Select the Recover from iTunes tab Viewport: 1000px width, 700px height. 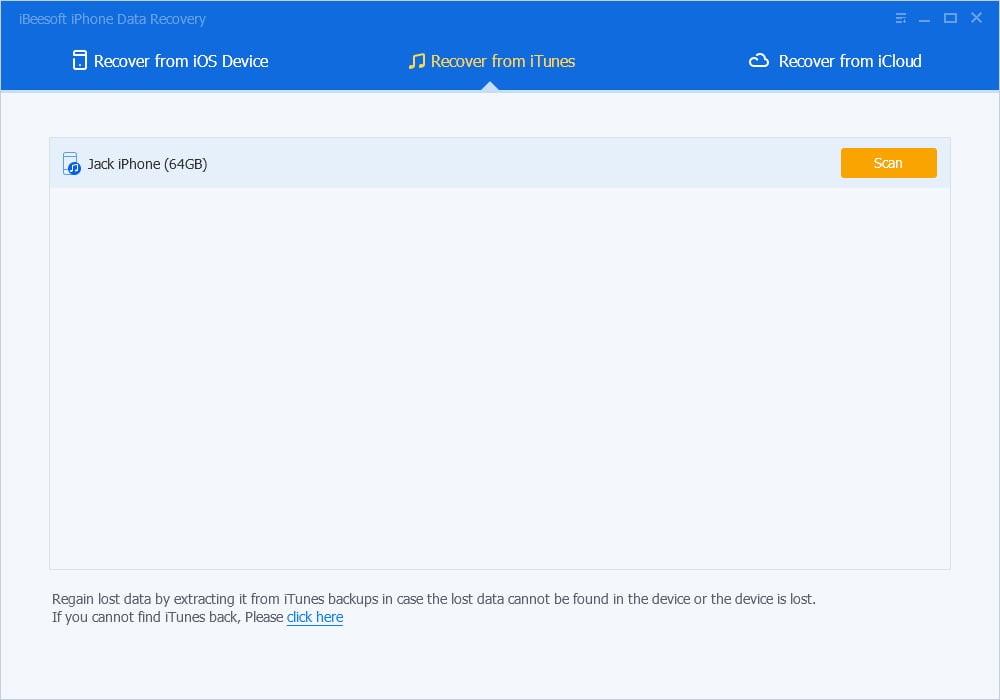tap(492, 61)
